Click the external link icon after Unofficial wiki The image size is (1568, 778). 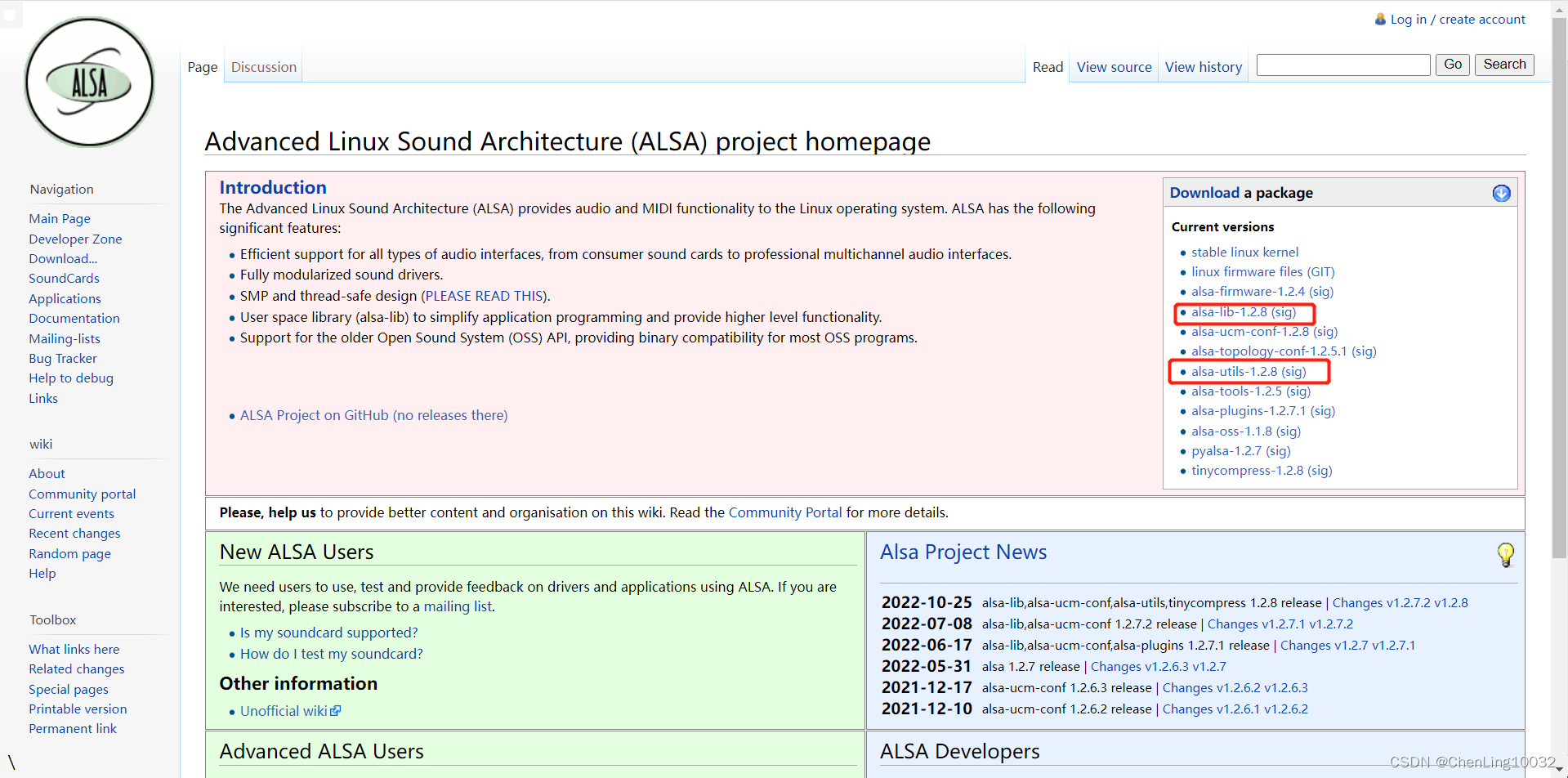click(x=336, y=711)
